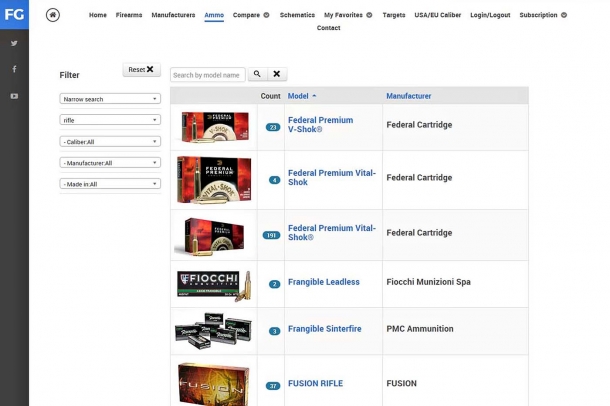Click the Vital-Shok thumbnail in the count 4 row
Screen dimensions: 610x406
(x=214, y=180)
